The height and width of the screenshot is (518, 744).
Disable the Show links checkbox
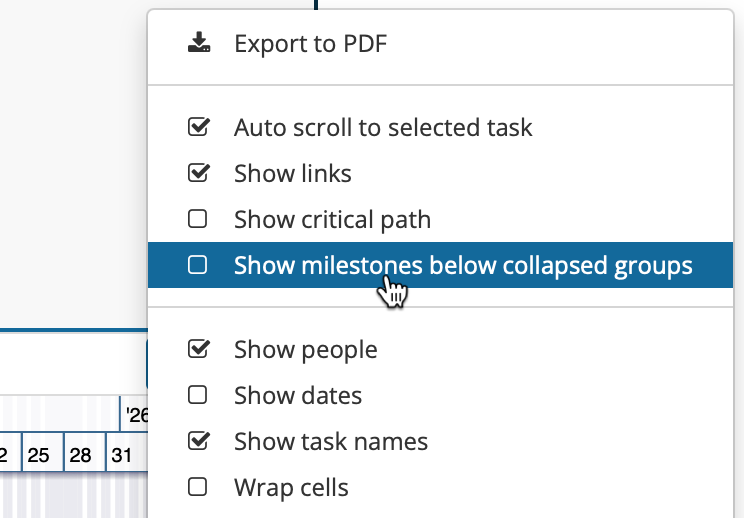198,173
